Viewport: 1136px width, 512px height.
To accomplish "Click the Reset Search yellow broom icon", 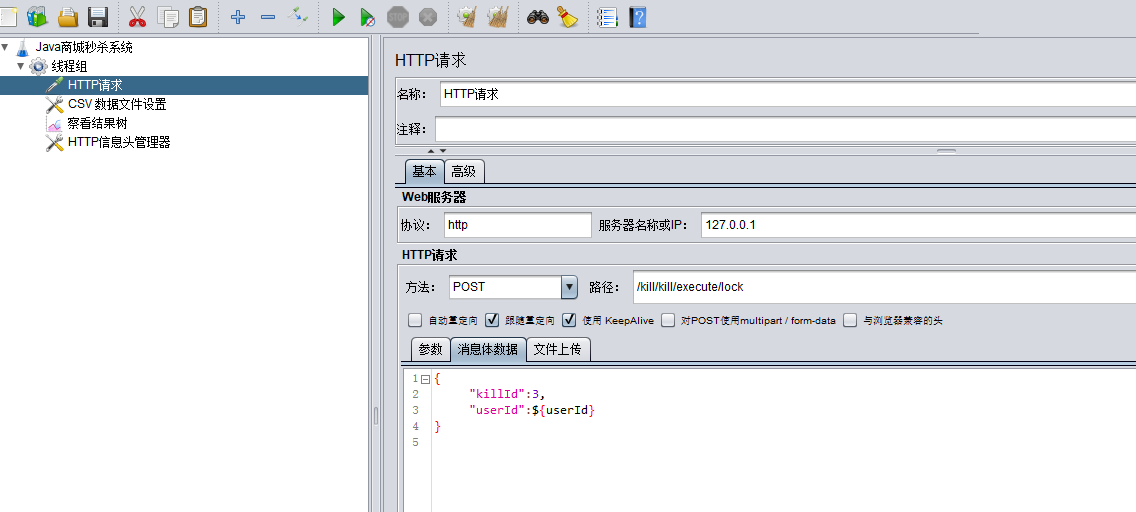I will pos(567,17).
